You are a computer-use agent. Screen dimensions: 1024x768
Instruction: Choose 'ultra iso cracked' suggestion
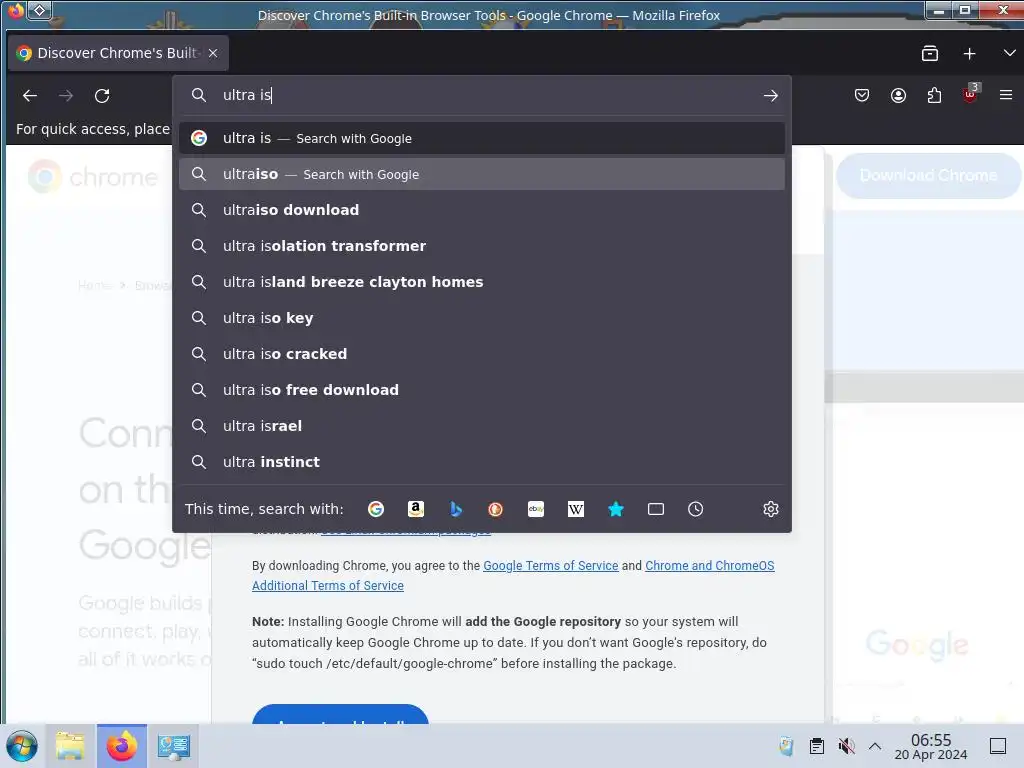click(482, 354)
